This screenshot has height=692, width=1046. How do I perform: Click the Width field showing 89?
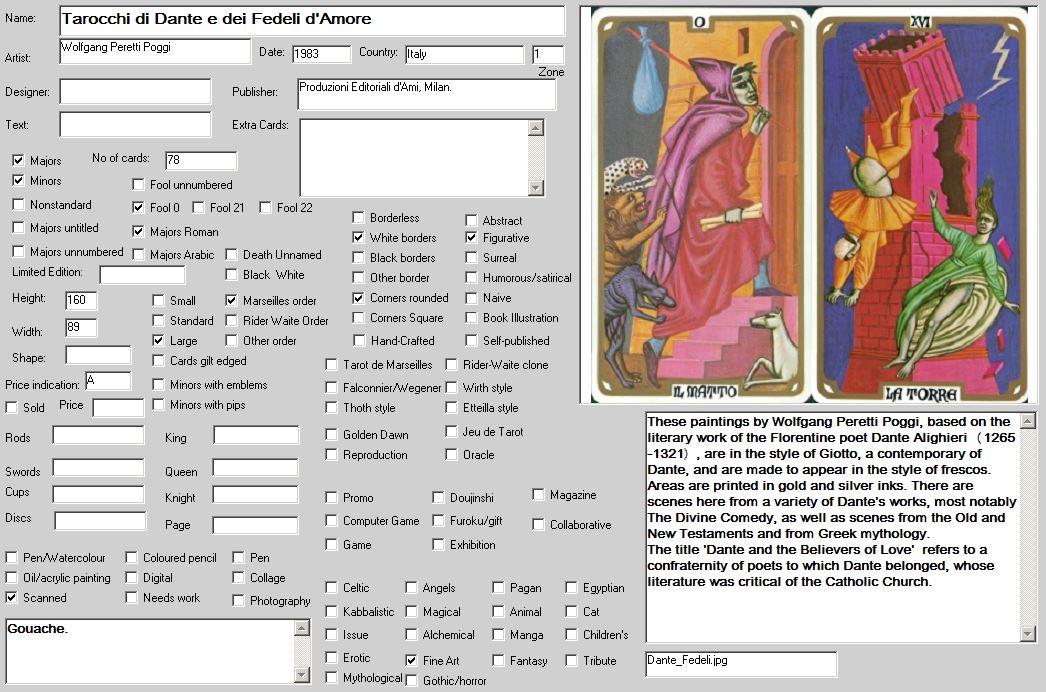pos(81,328)
